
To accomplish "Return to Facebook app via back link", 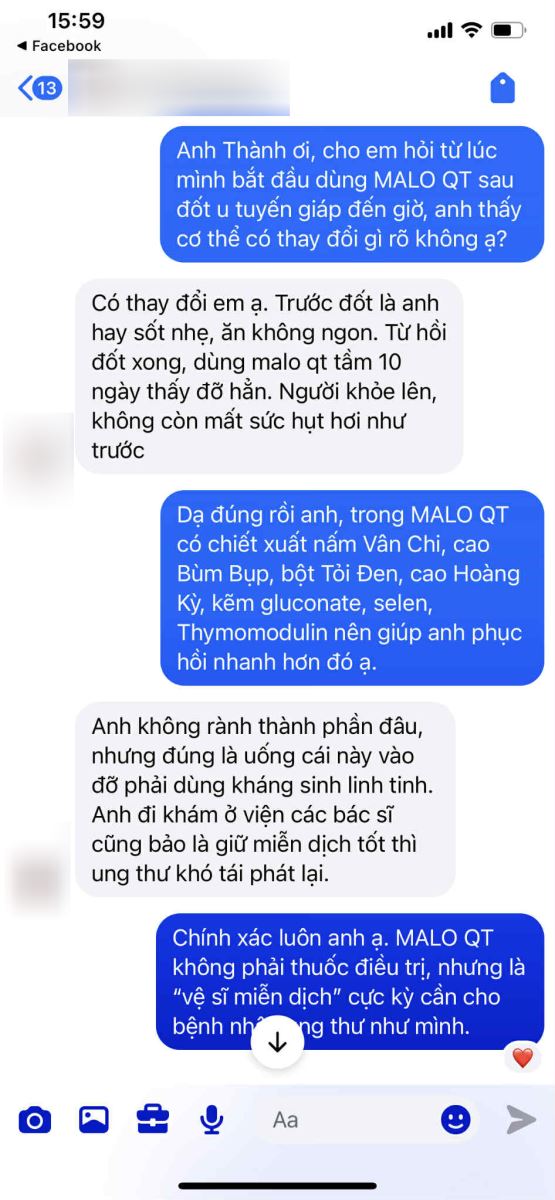I will tap(59, 46).
